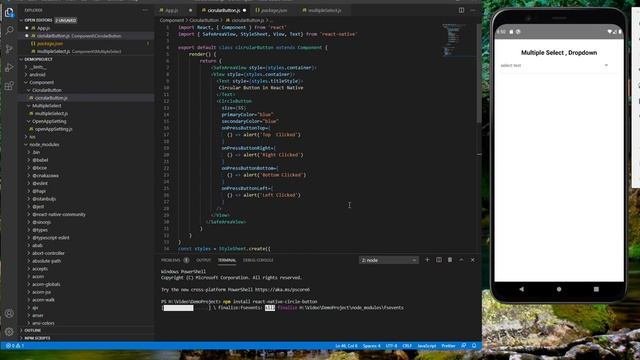Open the Search view in activity bar
The image size is (640, 360).
tap(9, 31)
